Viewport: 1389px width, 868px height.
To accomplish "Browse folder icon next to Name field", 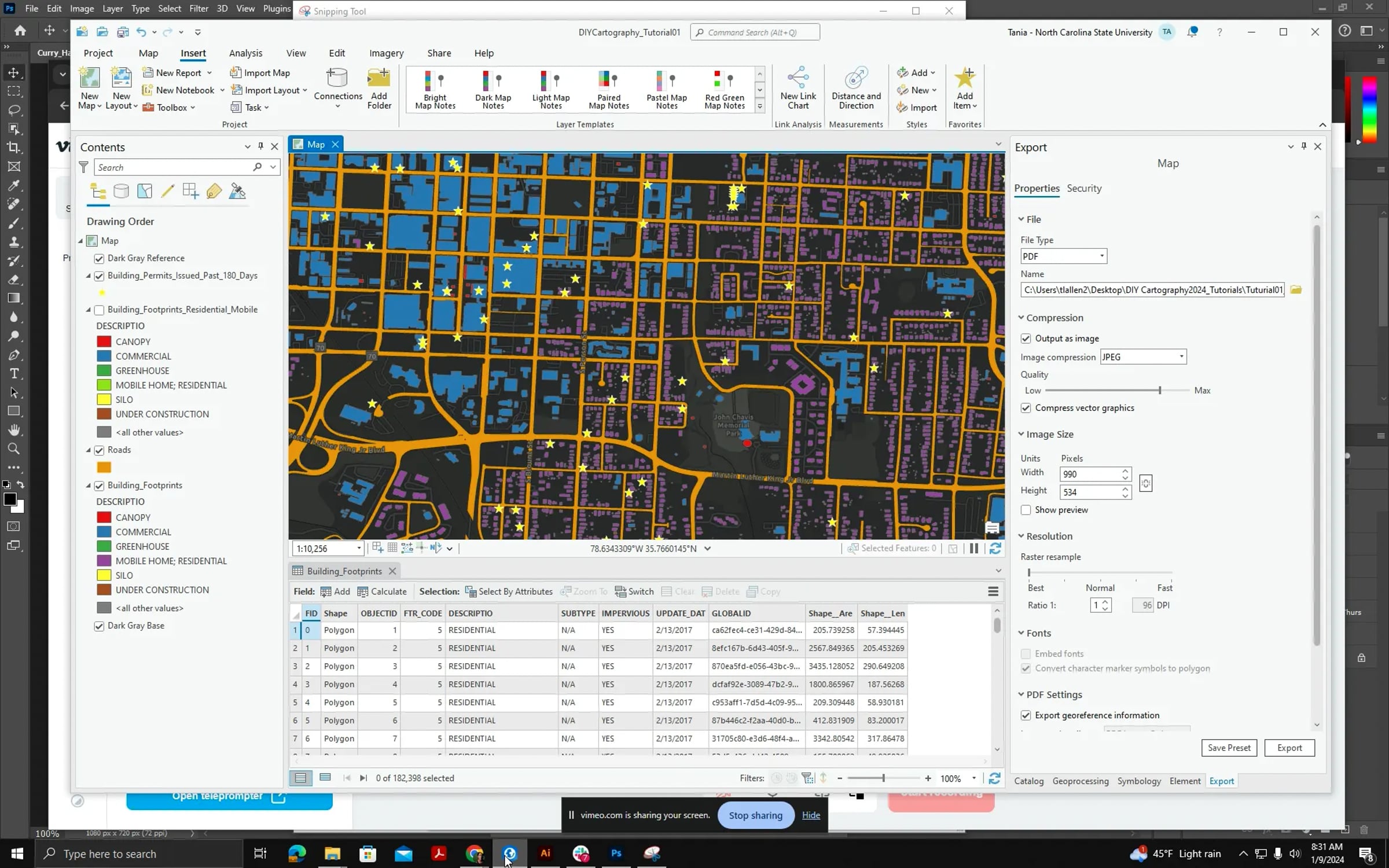I will (x=1296, y=290).
